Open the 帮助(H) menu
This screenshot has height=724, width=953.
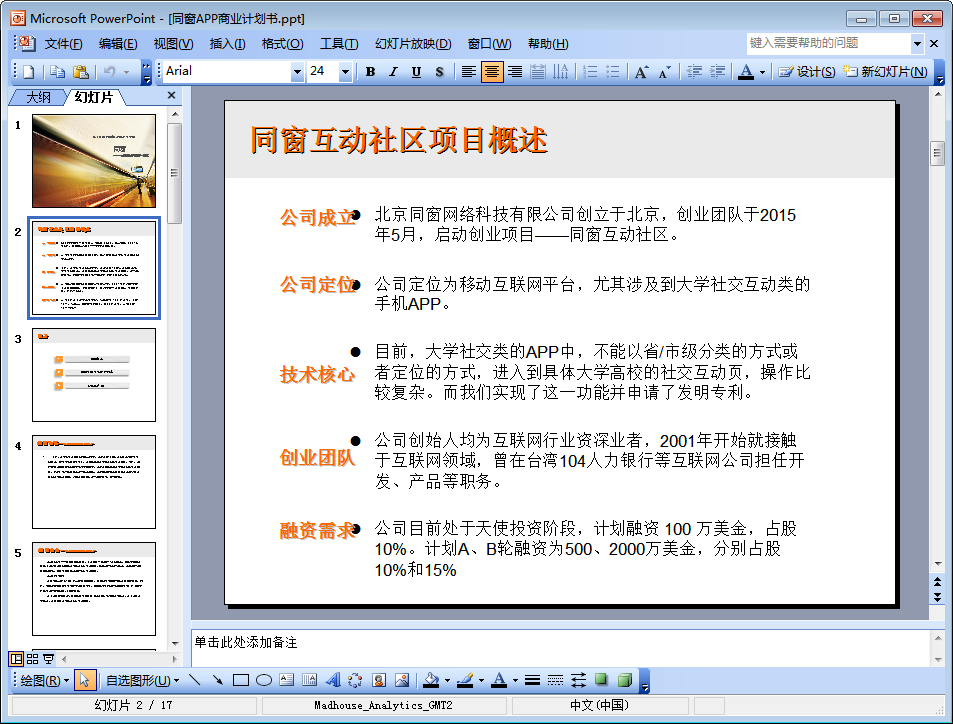tap(548, 44)
